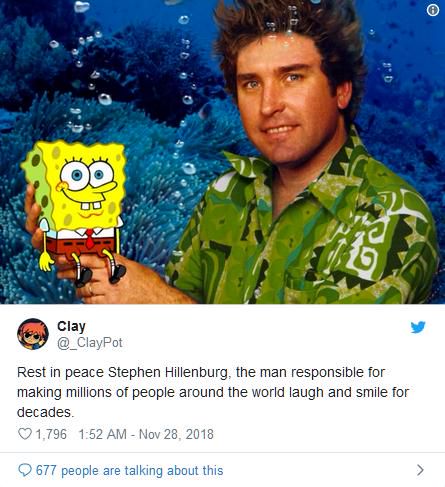Click the SpongeBob figure in the photo
Screen dimensions: 445x487
click(x=76, y=210)
